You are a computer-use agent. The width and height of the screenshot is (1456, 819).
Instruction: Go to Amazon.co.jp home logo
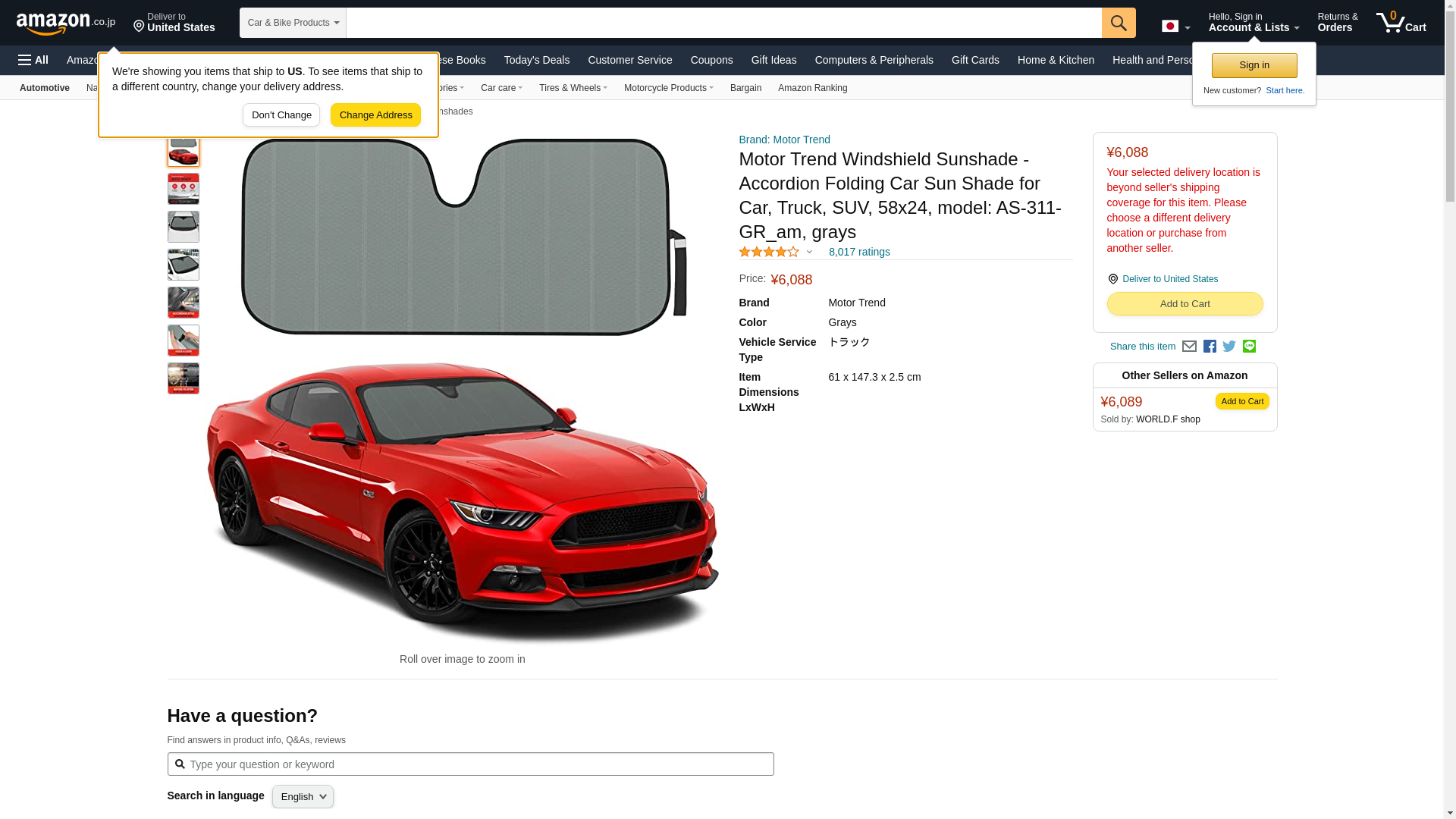pyautogui.click(x=65, y=23)
